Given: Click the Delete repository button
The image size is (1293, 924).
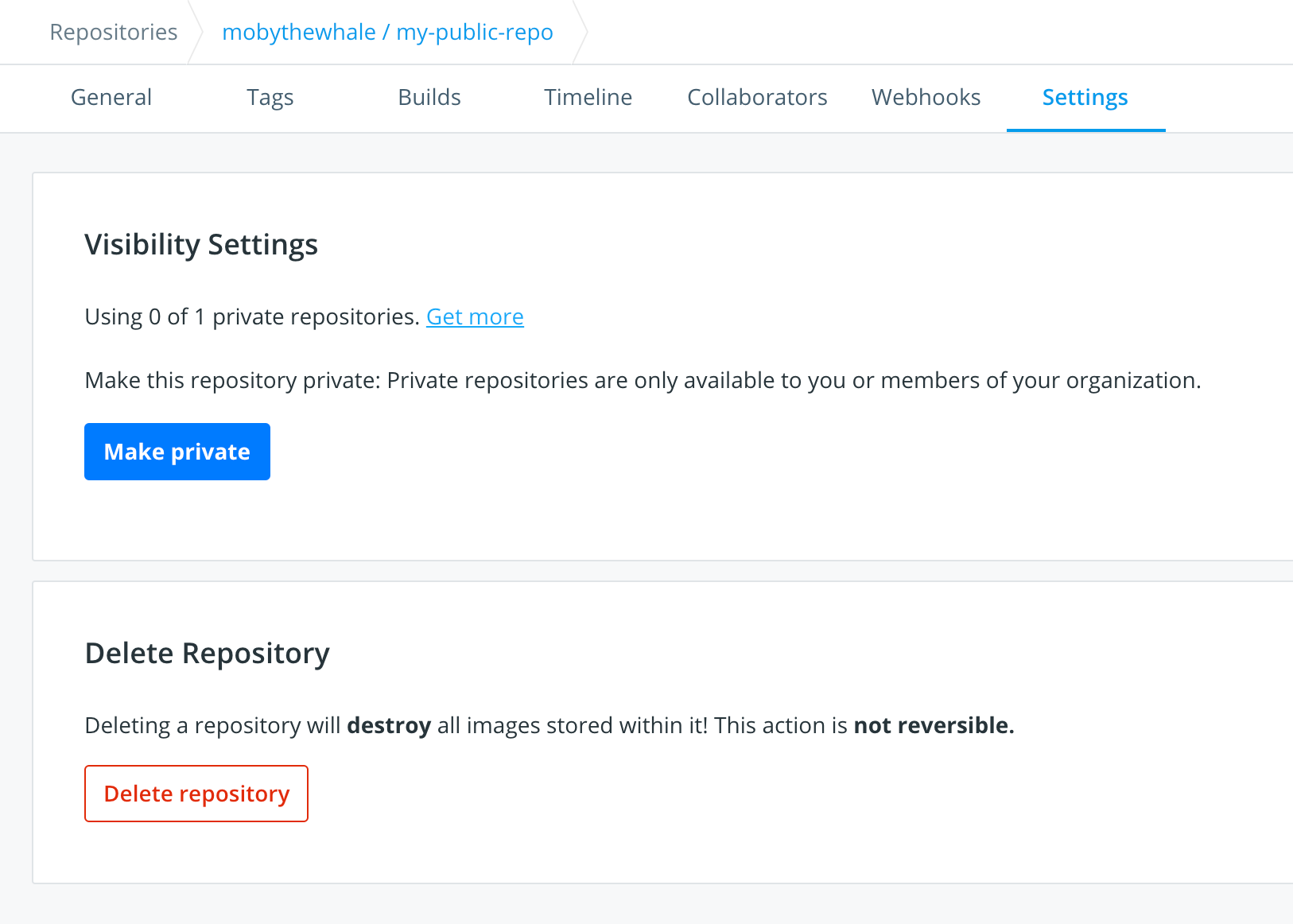Looking at the screenshot, I should point(196,793).
